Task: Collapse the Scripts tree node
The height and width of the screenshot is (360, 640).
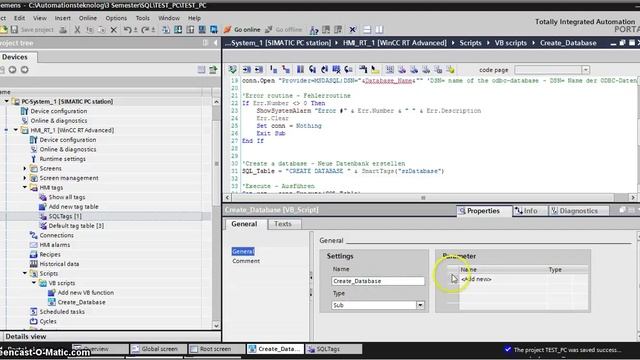Action: point(24,273)
